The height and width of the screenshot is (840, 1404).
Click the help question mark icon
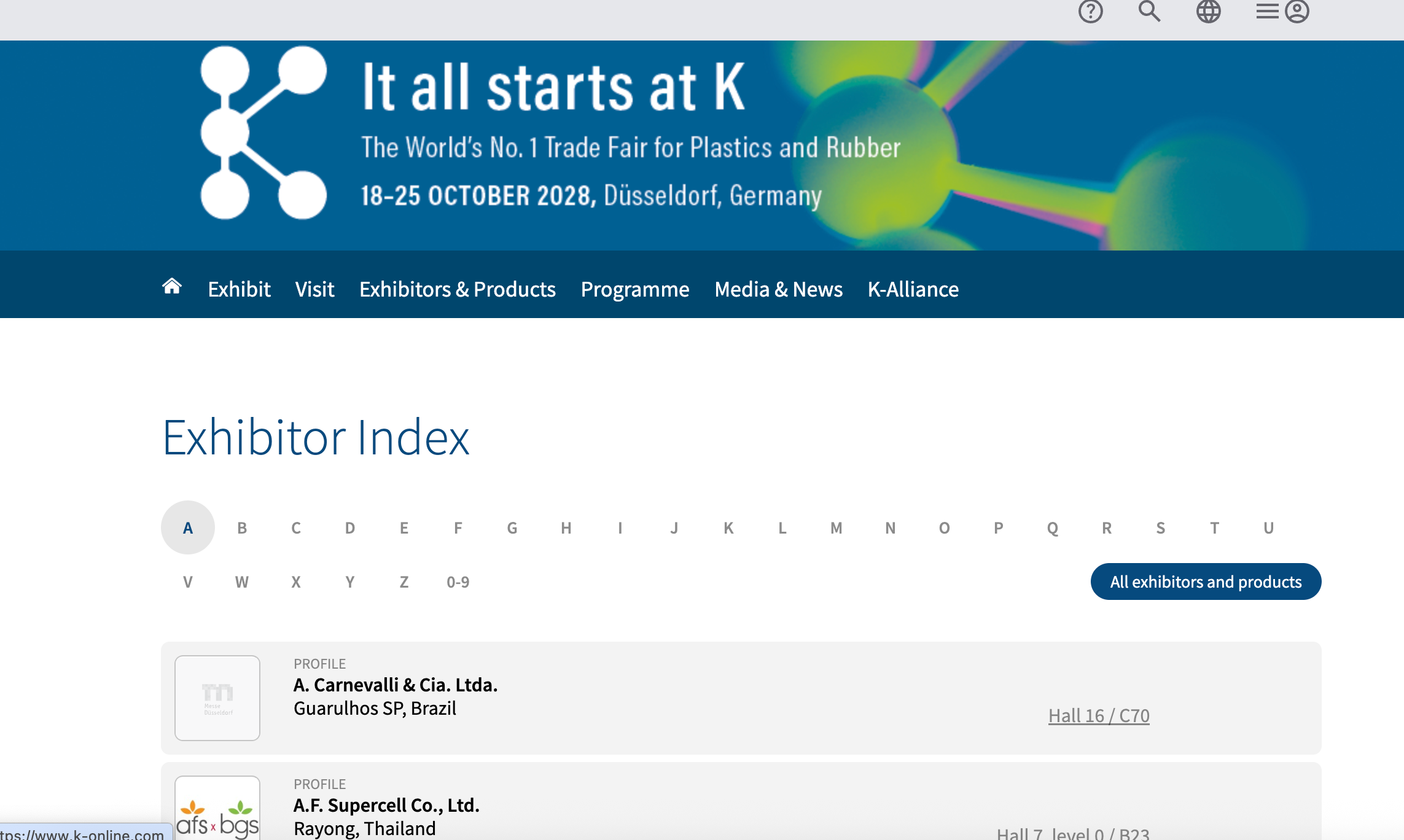click(1090, 11)
